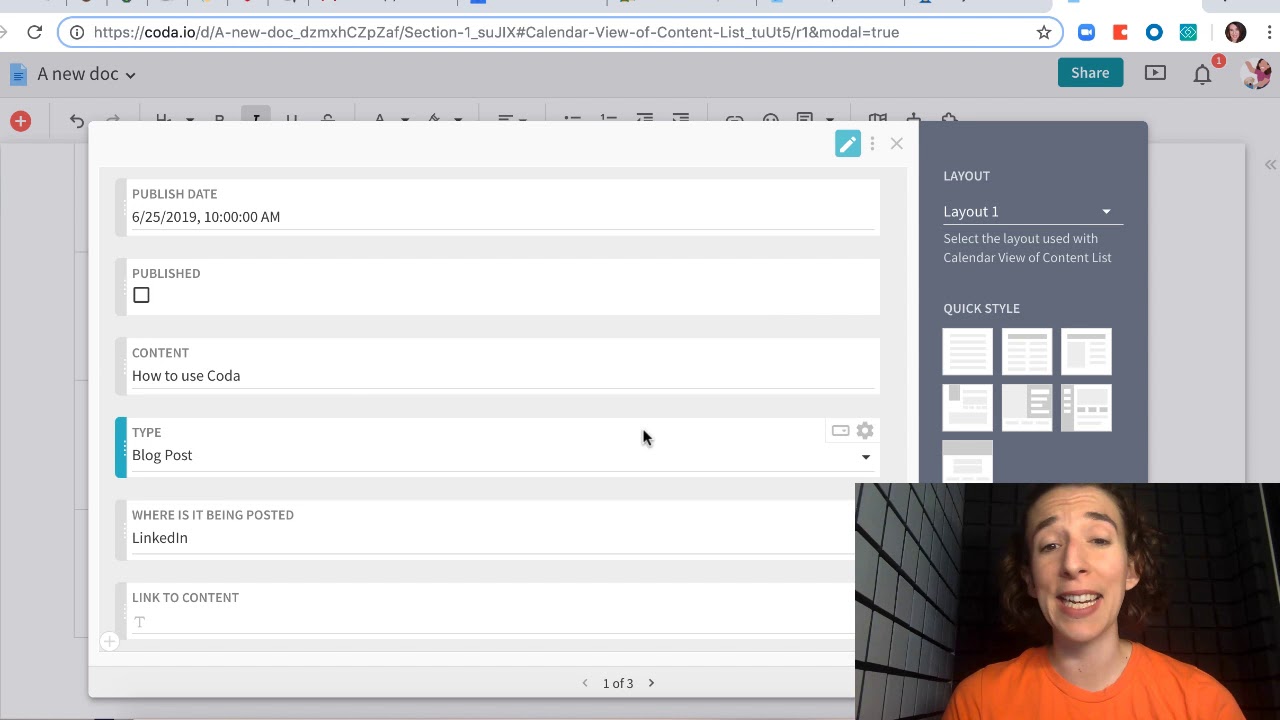Open the notifications bell icon
Viewport: 1280px width, 720px height.
pos(1203,74)
